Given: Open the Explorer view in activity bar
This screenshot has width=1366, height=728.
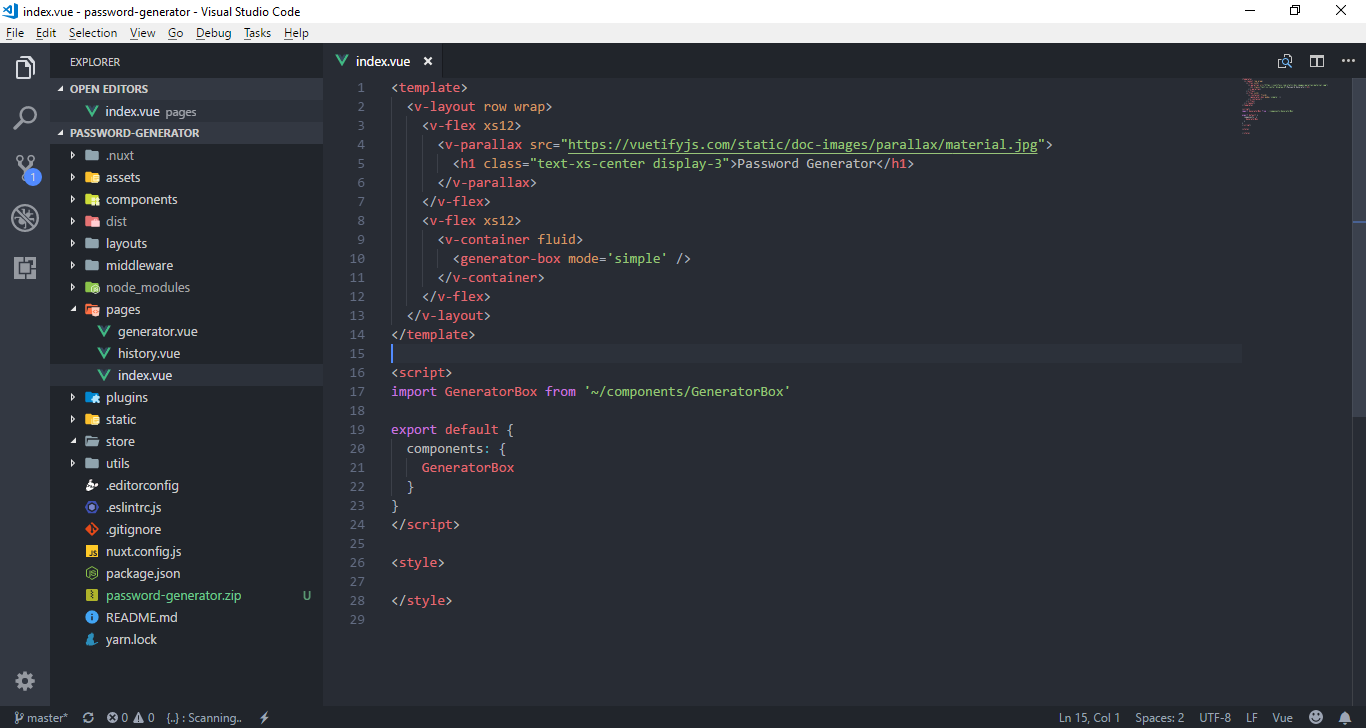Looking at the screenshot, I should (25, 68).
